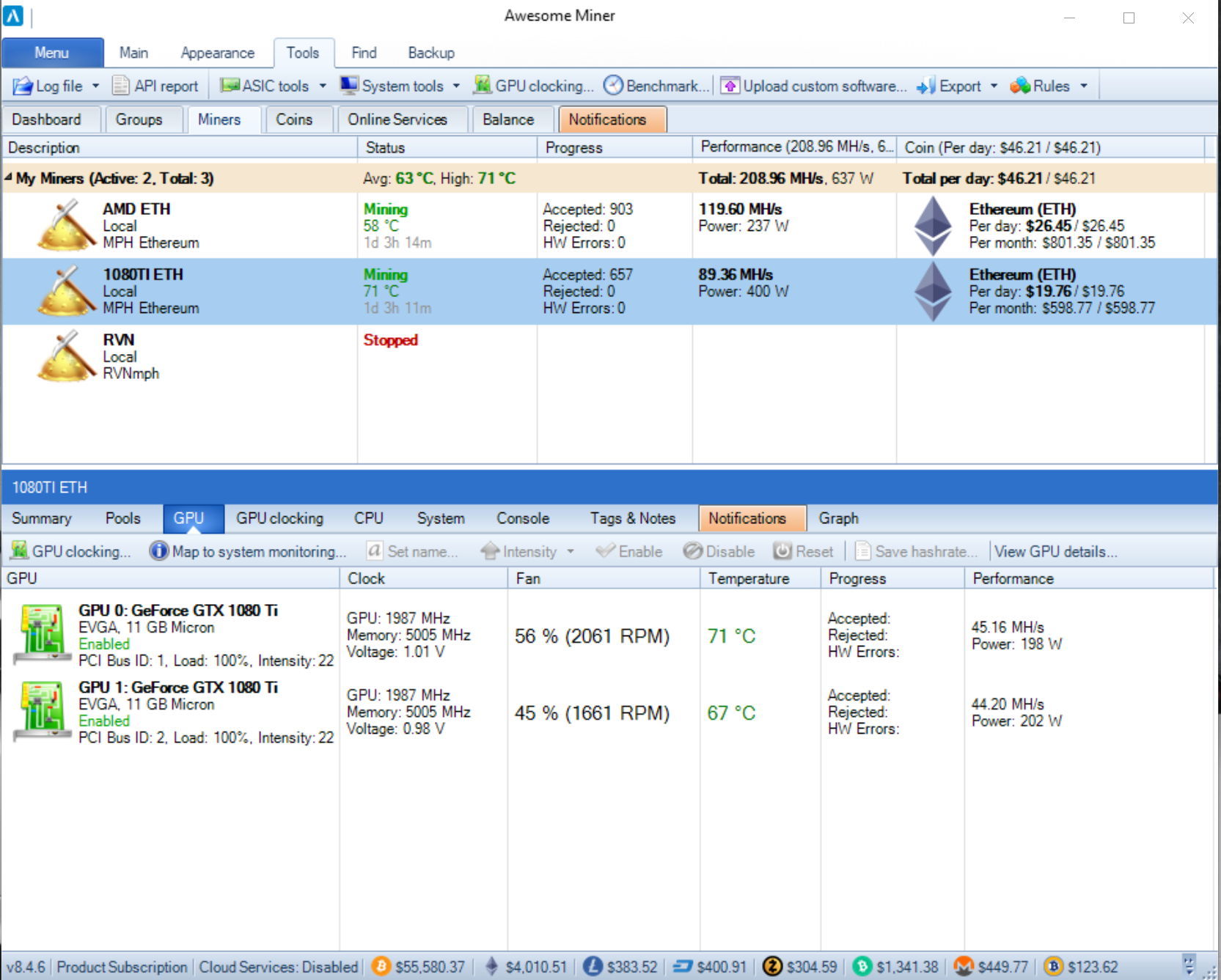Click the Set name button

point(411,551)
